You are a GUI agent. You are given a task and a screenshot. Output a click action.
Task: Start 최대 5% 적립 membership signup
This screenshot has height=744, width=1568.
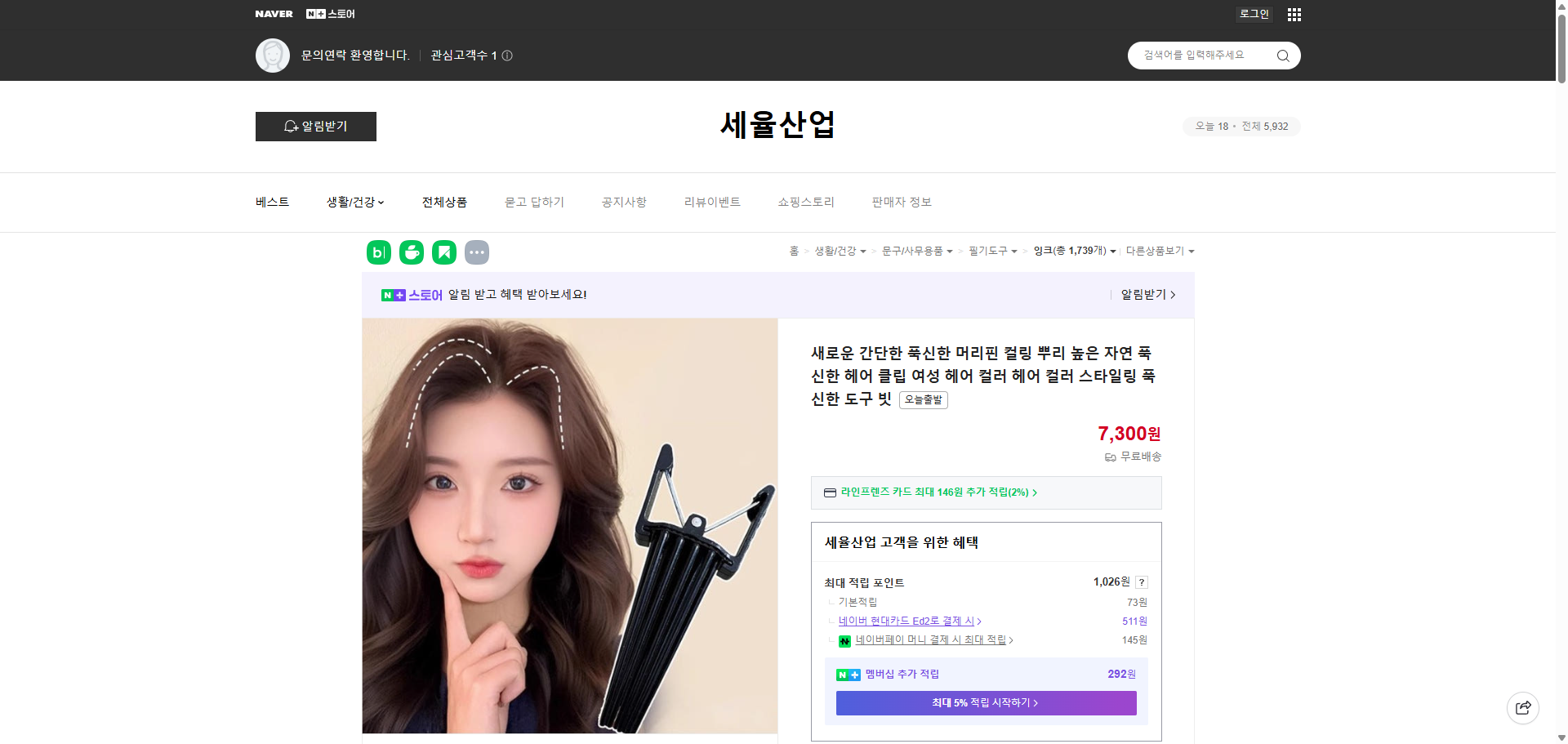985,702
